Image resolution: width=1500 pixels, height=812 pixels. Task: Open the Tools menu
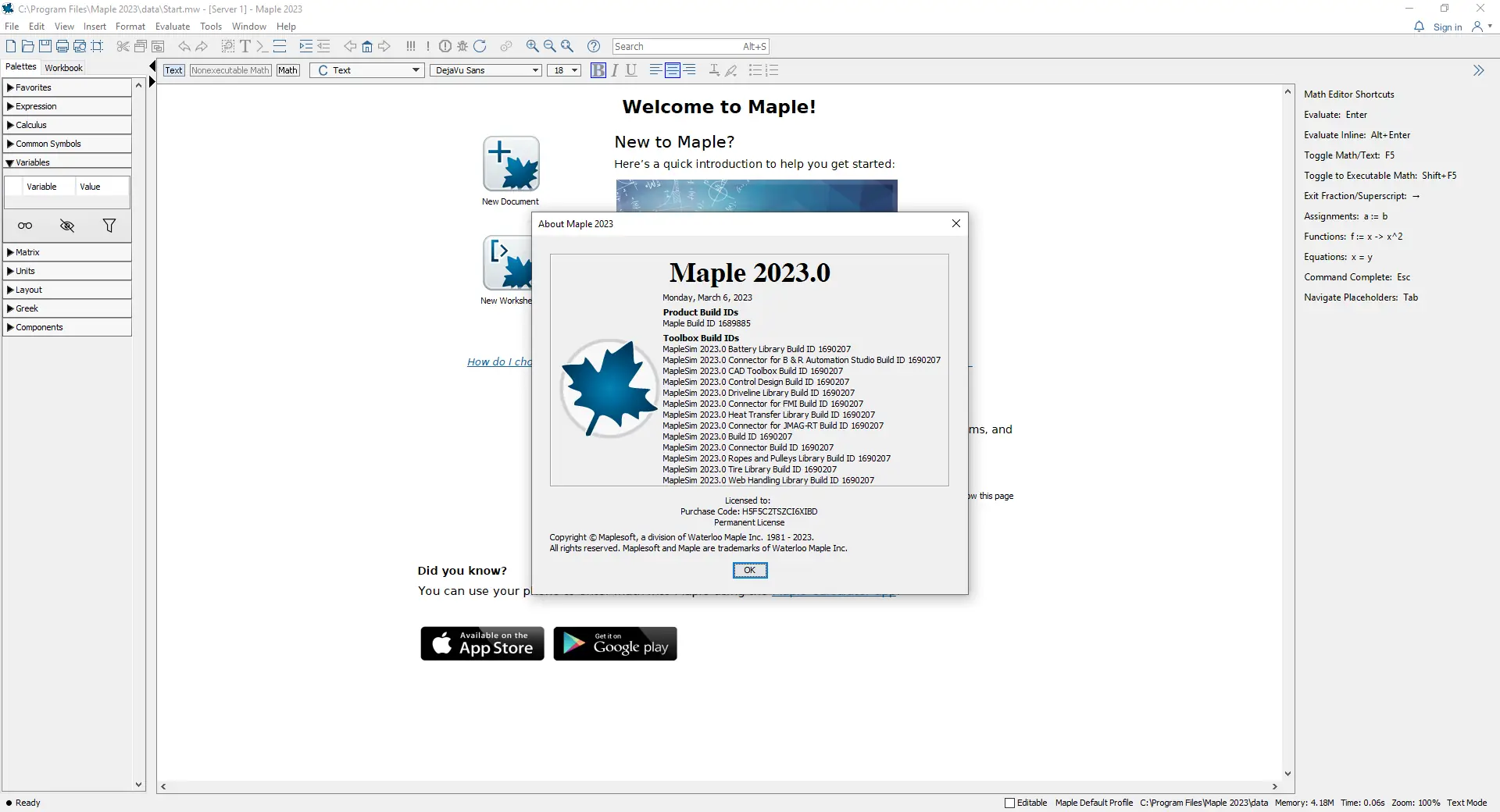click(x=211, y=27)
